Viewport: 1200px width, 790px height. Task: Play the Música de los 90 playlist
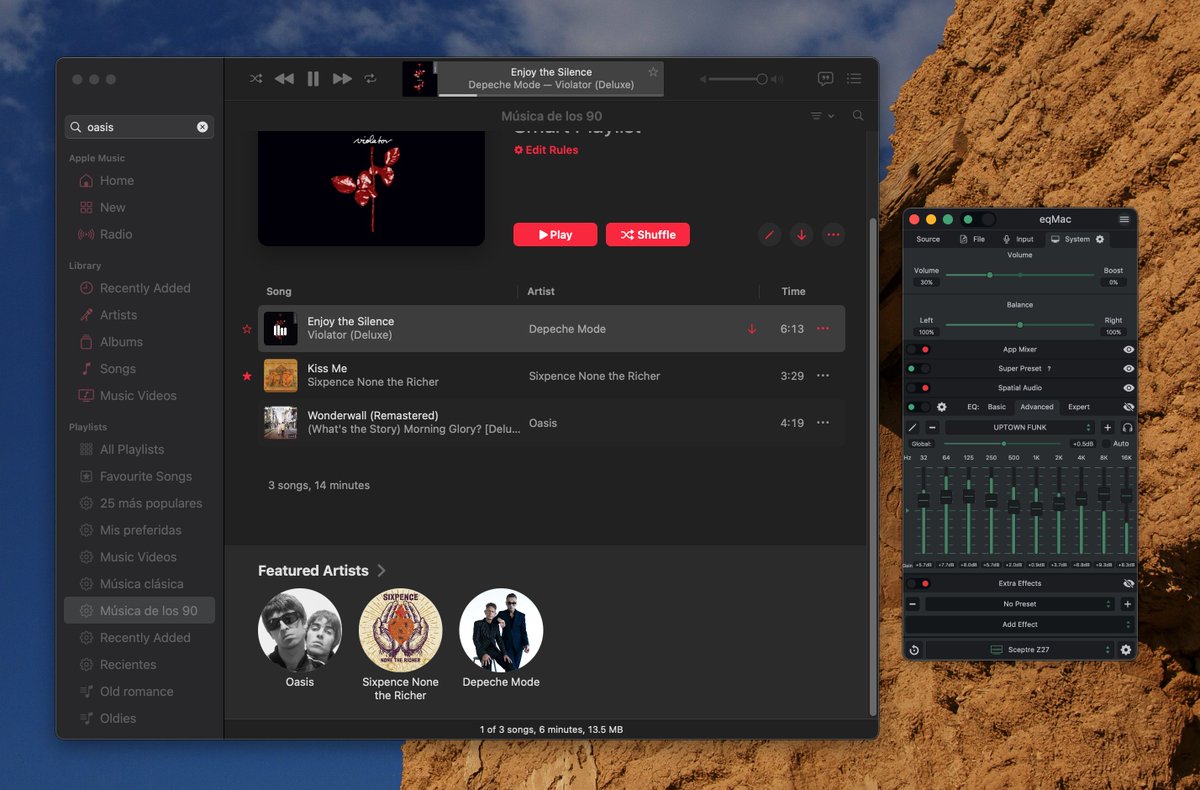click(555, 235)
